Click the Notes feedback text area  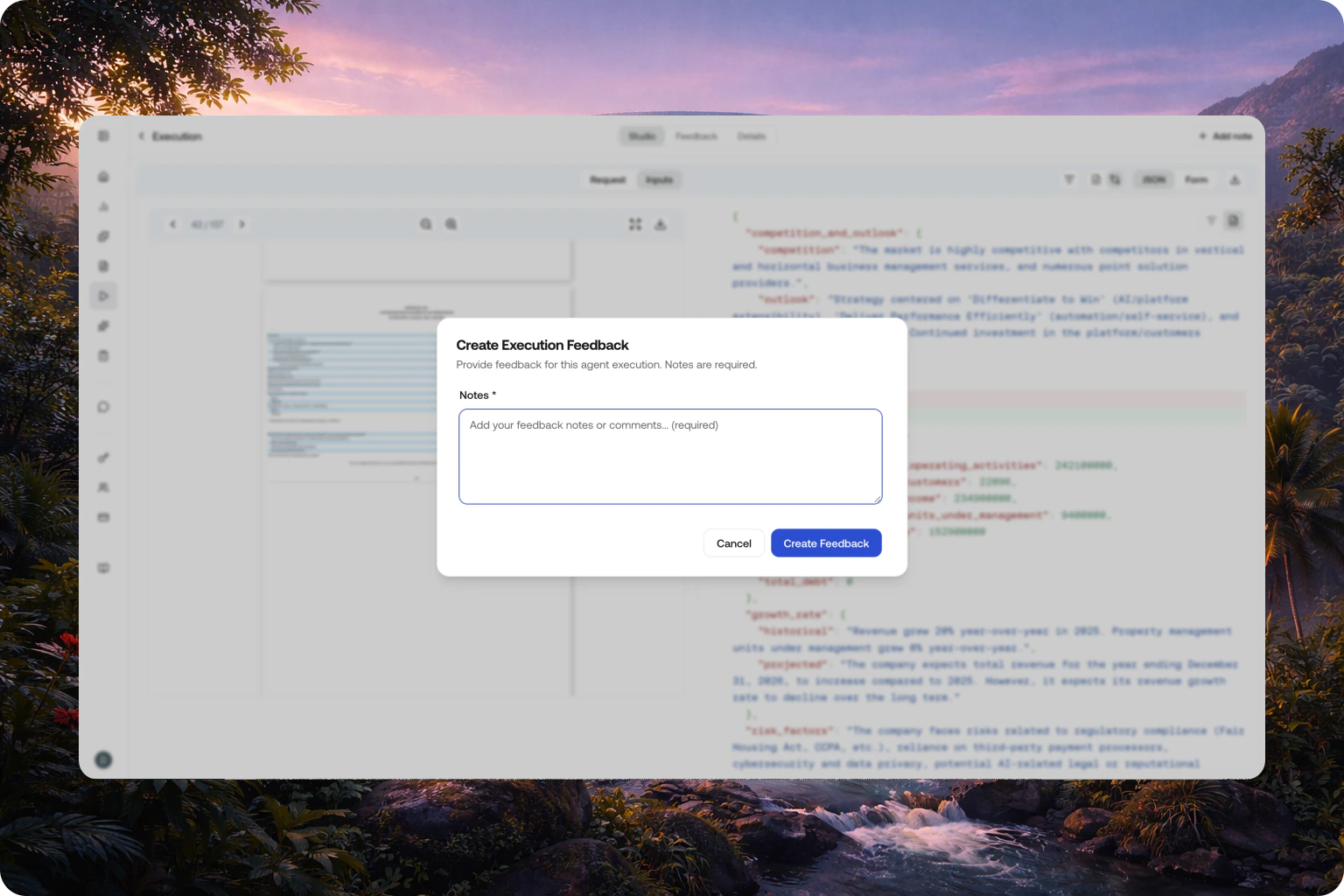670,457
